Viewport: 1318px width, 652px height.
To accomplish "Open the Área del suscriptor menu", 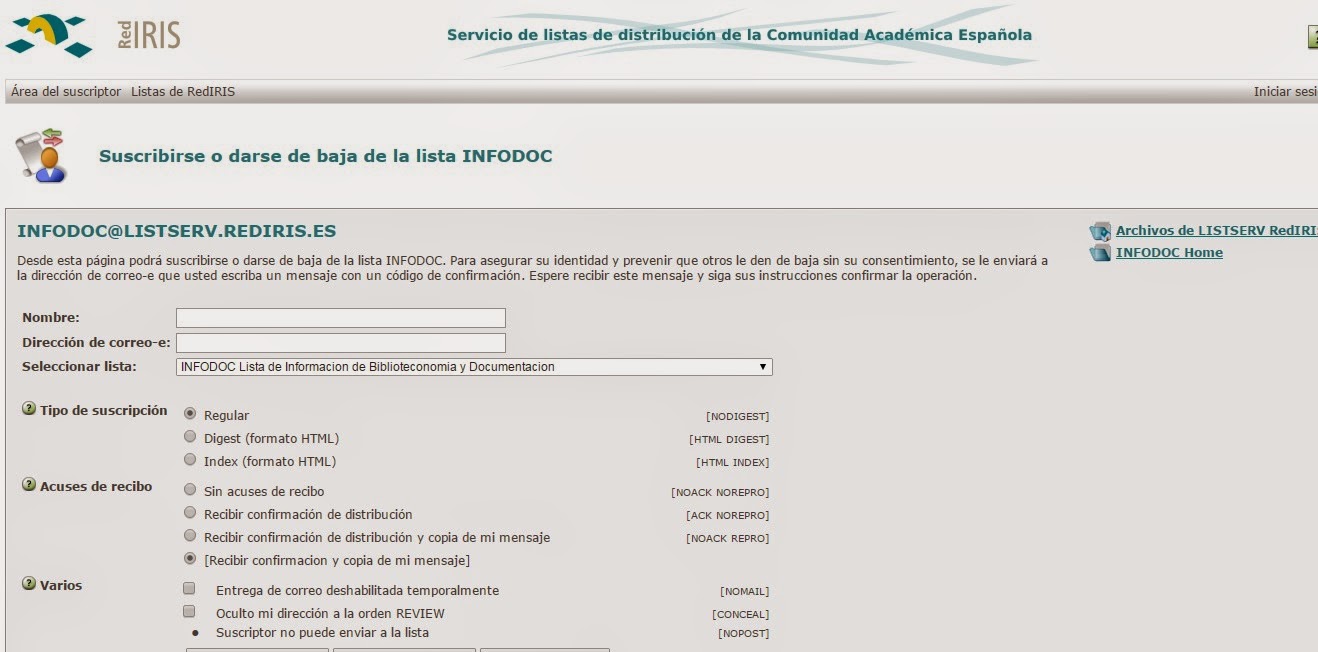I will point(64,89).
